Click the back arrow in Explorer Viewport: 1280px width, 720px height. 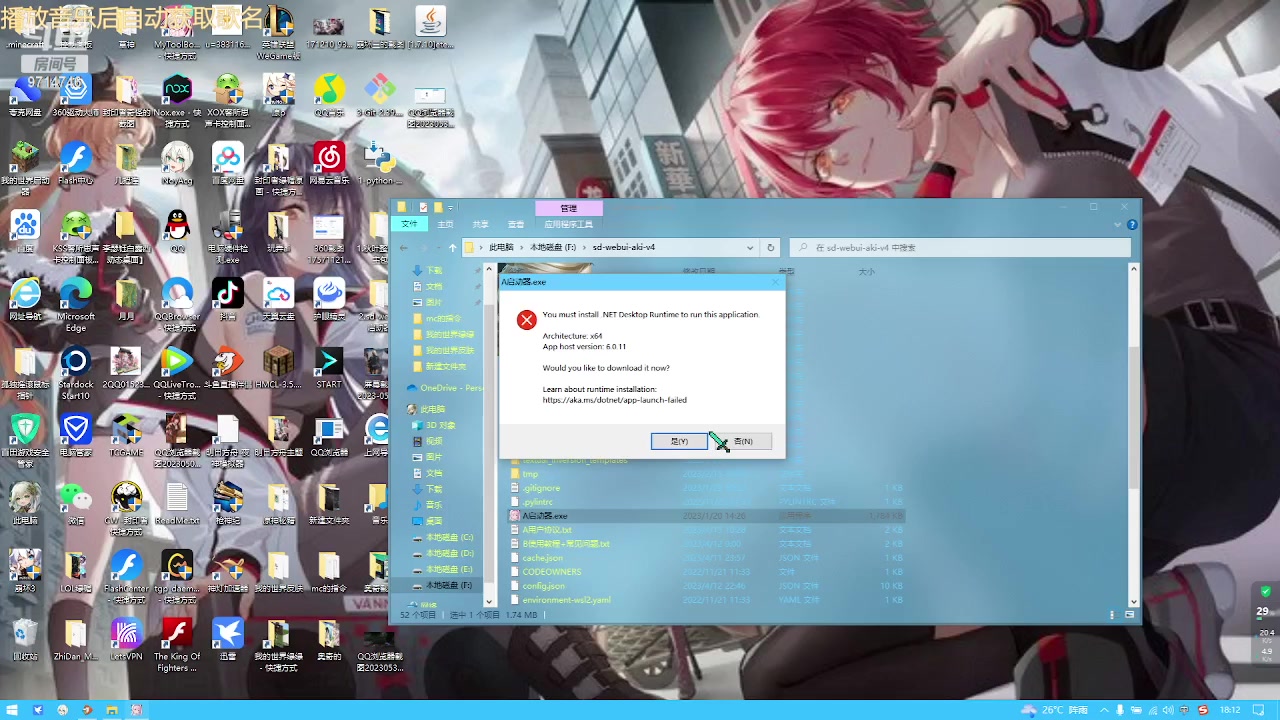[404, 247]
